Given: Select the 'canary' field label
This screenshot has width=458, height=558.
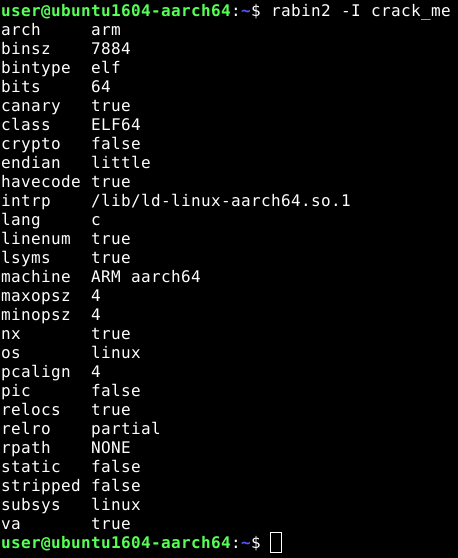Looking at the screenshot, I should 31,106.
